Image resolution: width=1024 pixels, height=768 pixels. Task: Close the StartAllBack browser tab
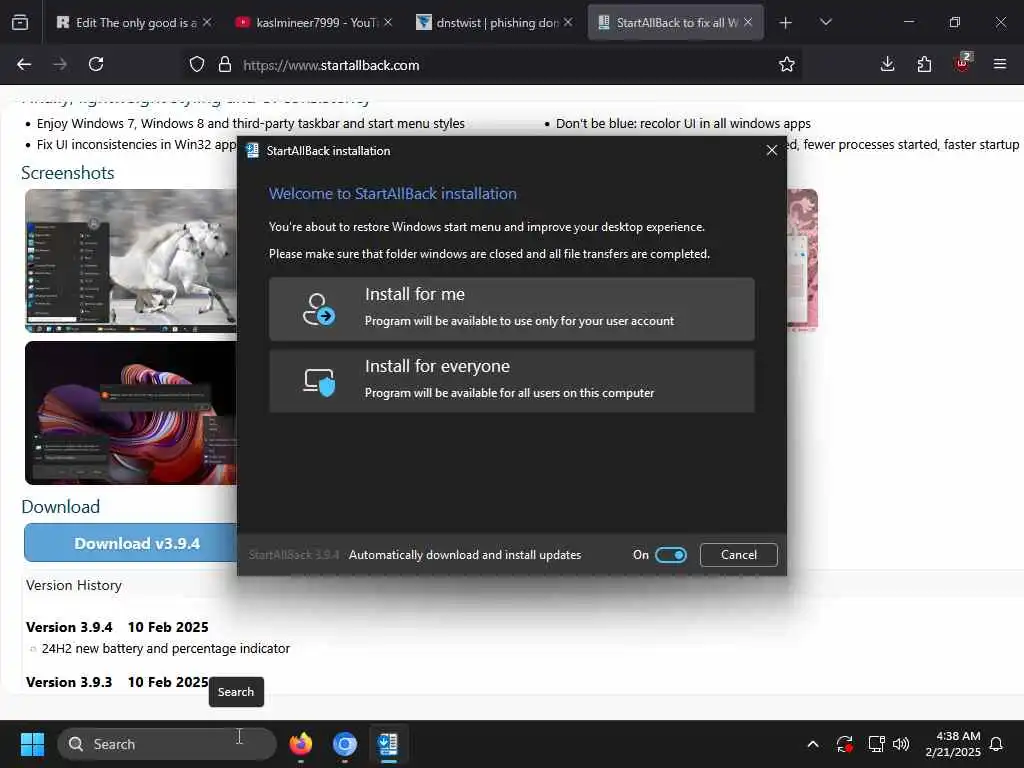tap(748, 23)
